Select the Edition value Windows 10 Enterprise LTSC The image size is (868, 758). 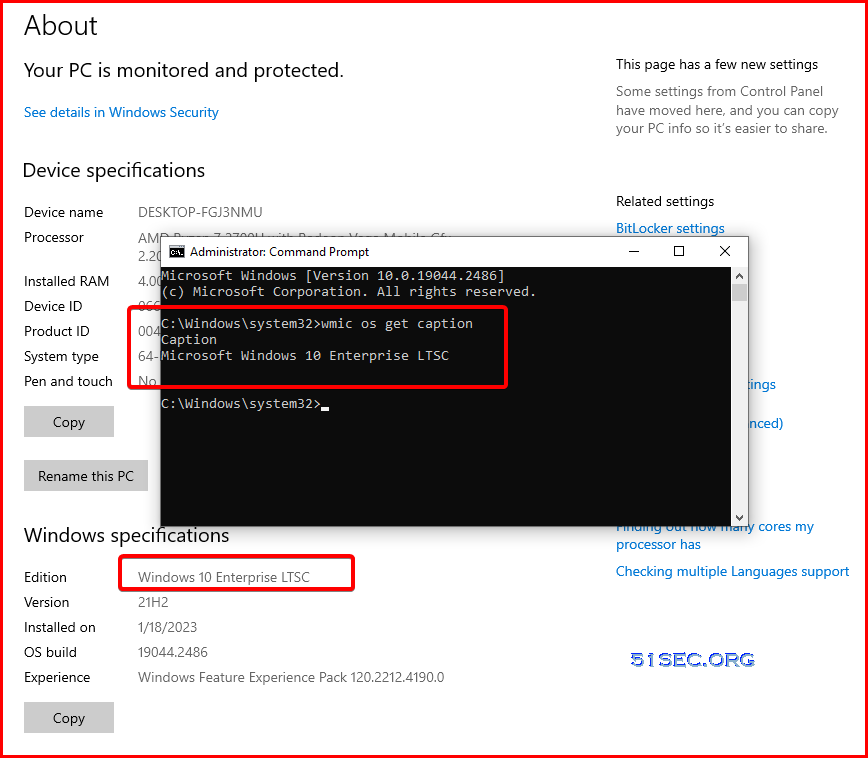(x=224, y=577)
